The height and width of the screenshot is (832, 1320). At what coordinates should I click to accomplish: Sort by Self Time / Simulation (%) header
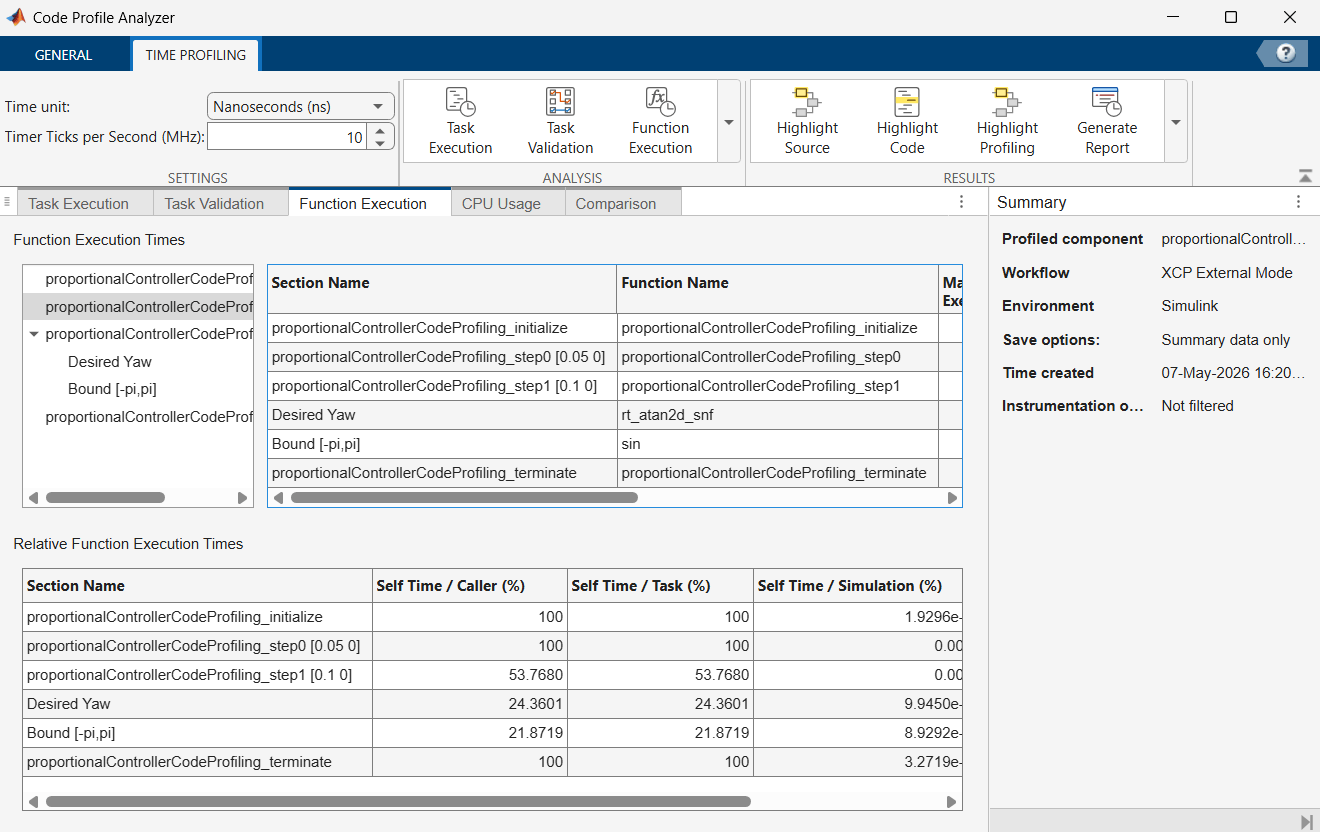coord(857,586)
